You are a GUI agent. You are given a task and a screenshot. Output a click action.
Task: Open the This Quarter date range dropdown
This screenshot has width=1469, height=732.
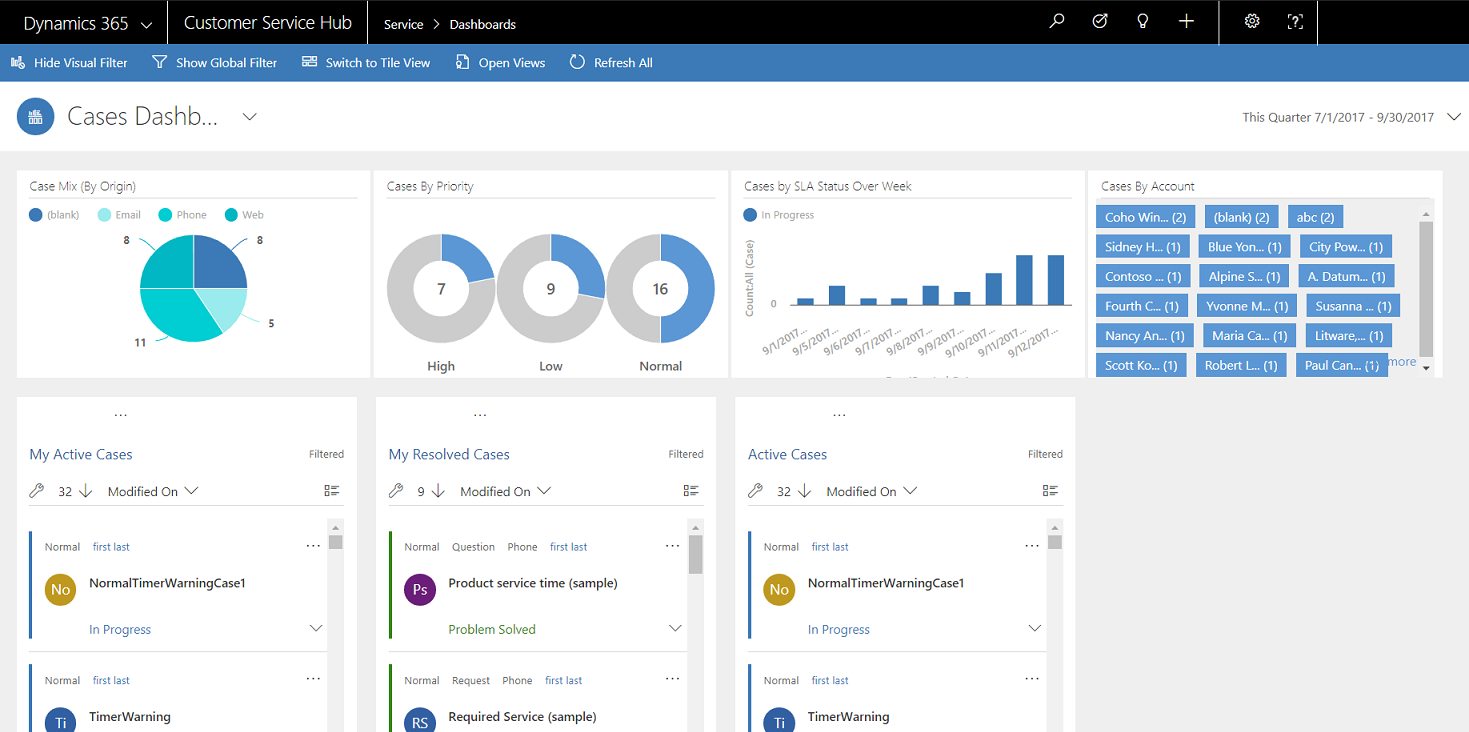point(1350,117)
